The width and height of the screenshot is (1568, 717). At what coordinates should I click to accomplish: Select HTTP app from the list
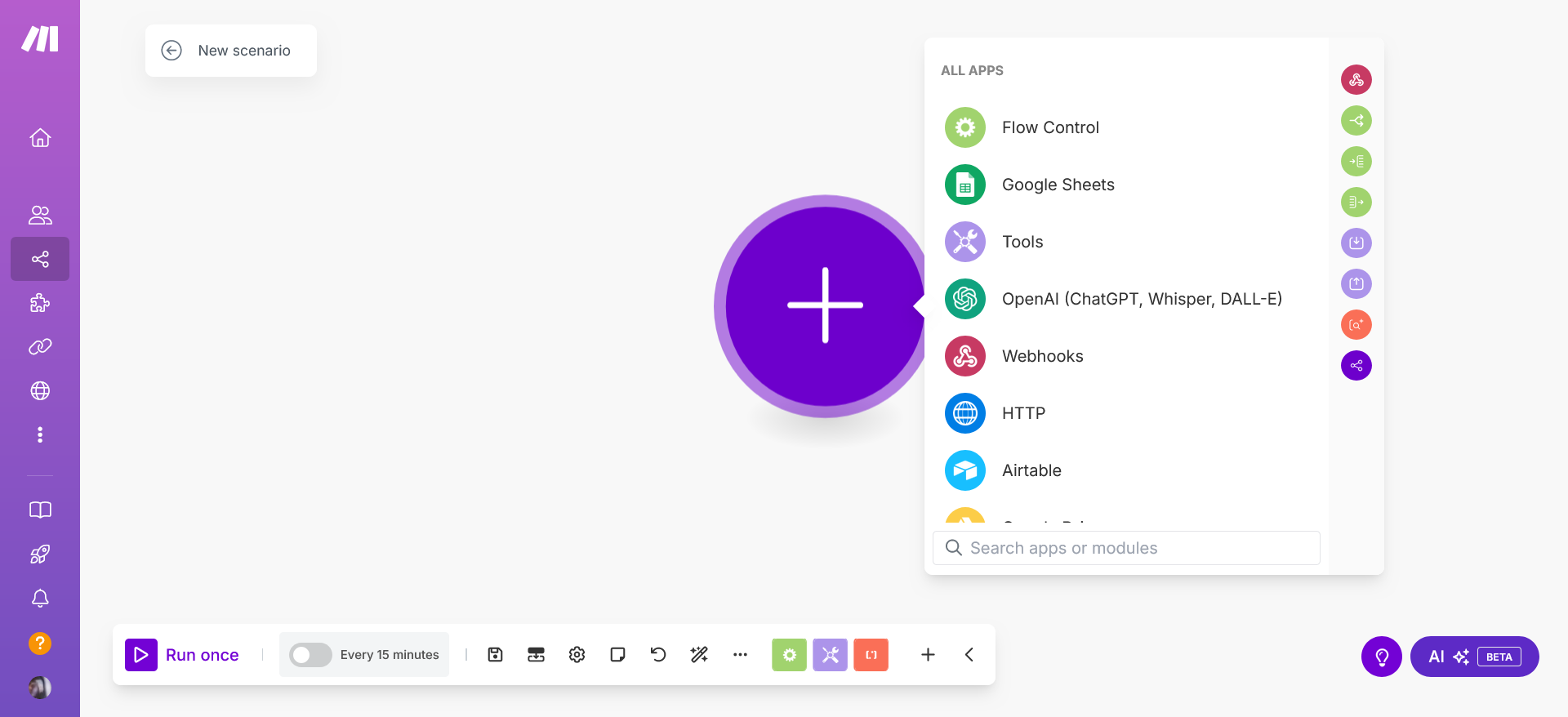pyautogui.click(x=1127, y=413)
